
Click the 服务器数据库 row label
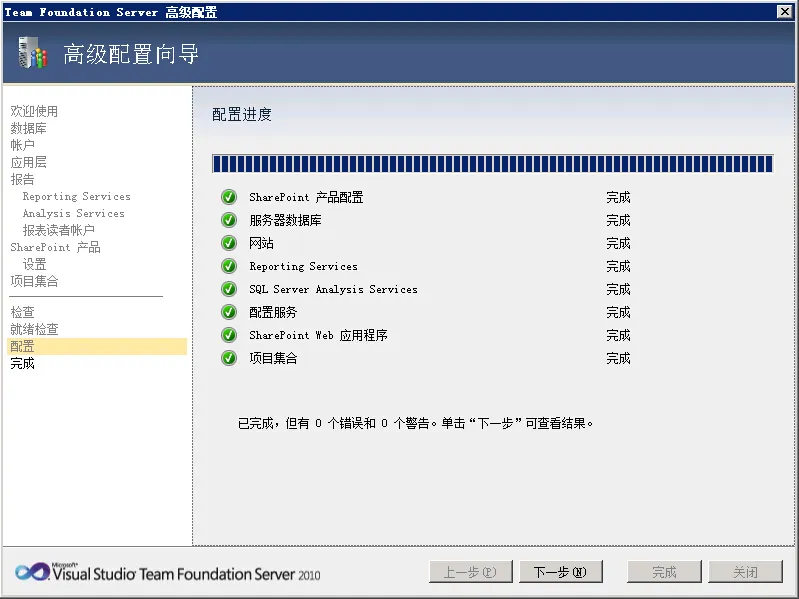(x=285, y=220)
